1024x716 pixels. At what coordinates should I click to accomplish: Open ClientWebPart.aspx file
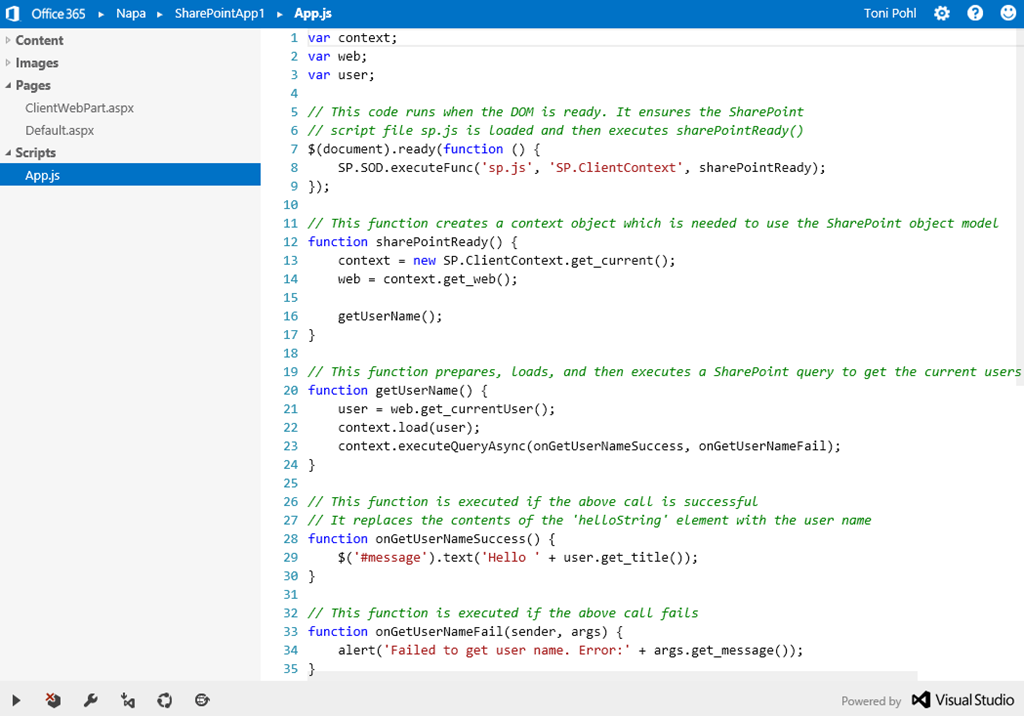click(x=79, y=108)
